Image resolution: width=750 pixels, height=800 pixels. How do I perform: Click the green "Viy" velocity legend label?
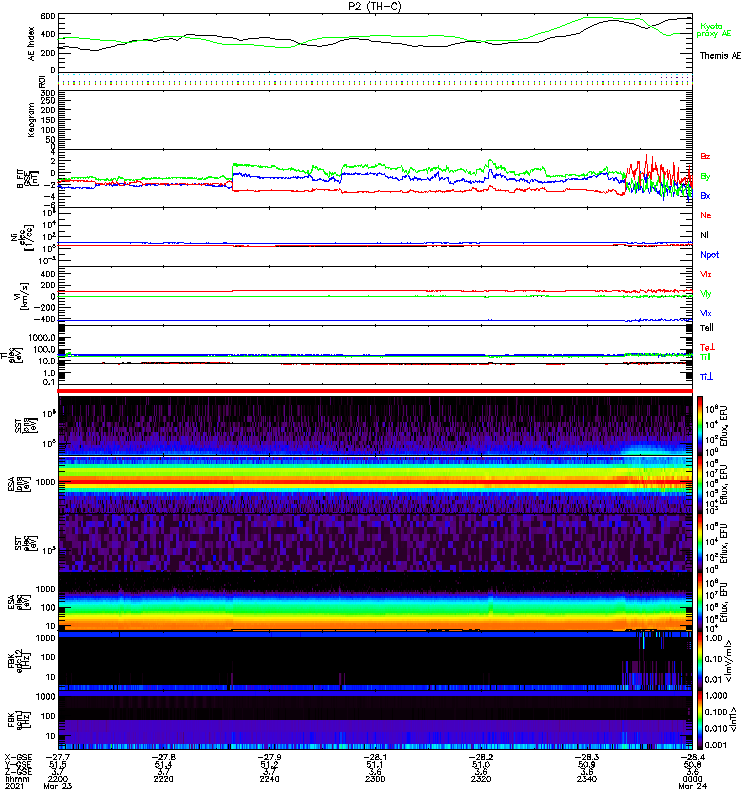click(706, 294)
